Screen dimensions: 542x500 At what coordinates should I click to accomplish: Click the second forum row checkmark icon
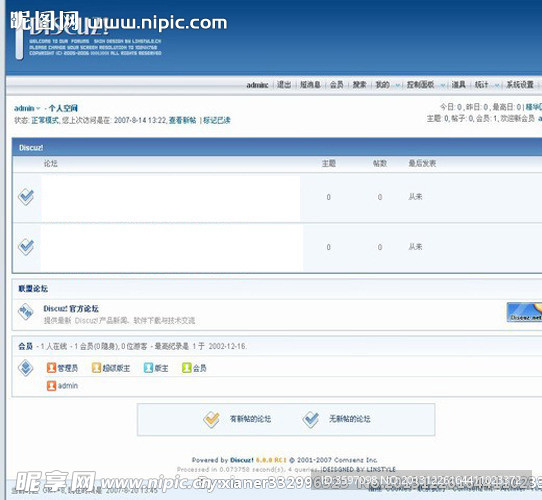pos(26,247)
